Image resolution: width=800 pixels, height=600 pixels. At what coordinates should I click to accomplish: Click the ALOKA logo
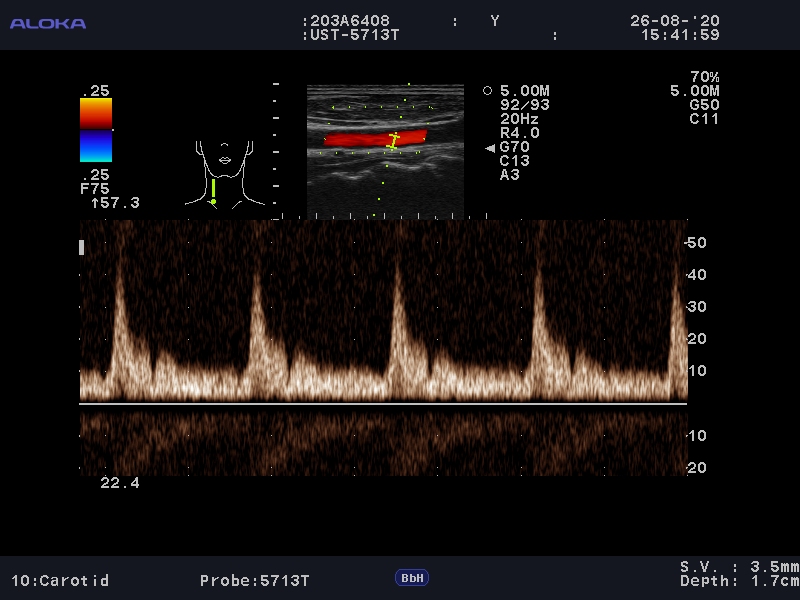click(x=47, y=23)
